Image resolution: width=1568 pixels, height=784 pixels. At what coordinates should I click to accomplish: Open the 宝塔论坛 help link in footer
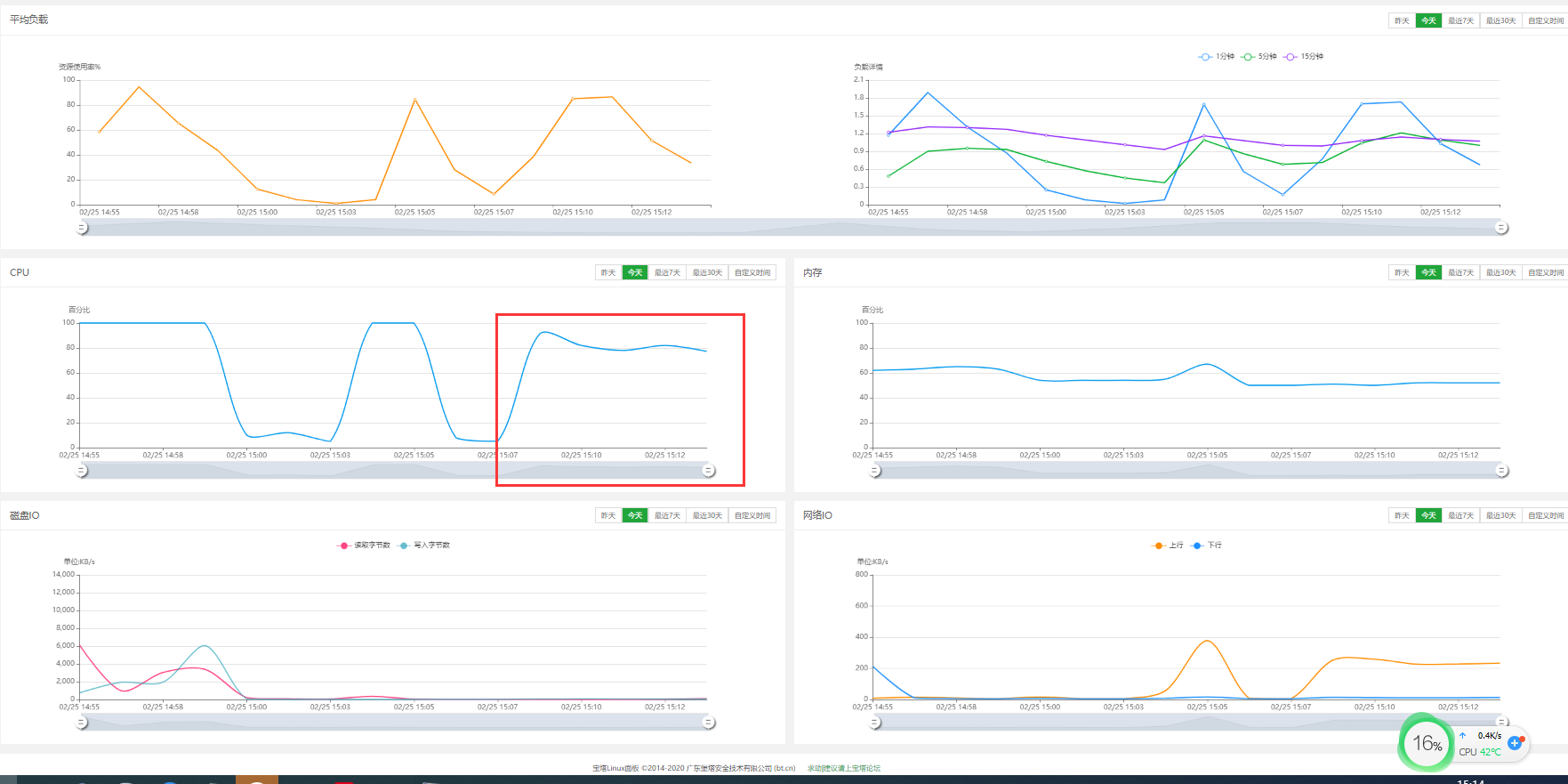click(844, 768)
